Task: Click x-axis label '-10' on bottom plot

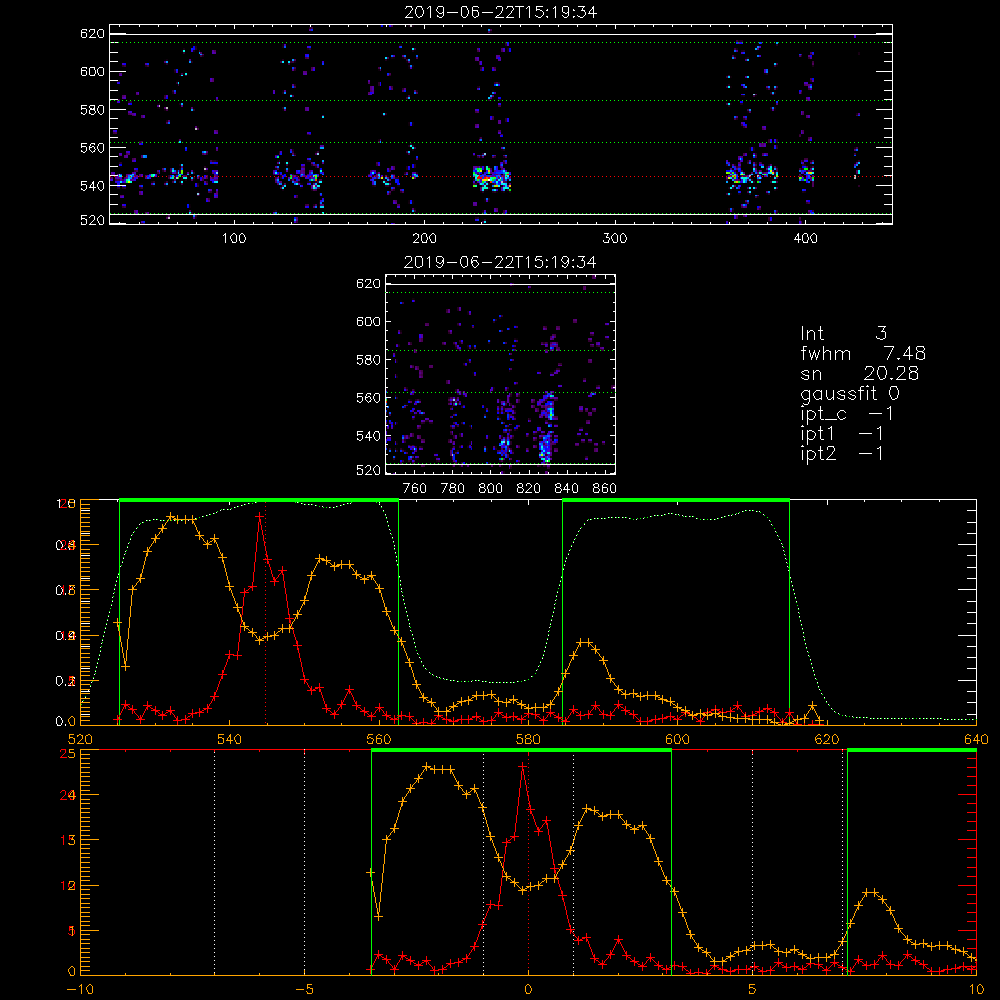Action: 80,989
